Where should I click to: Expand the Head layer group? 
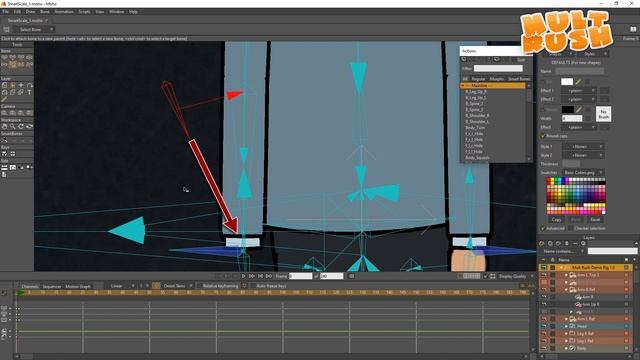(566, 327)
